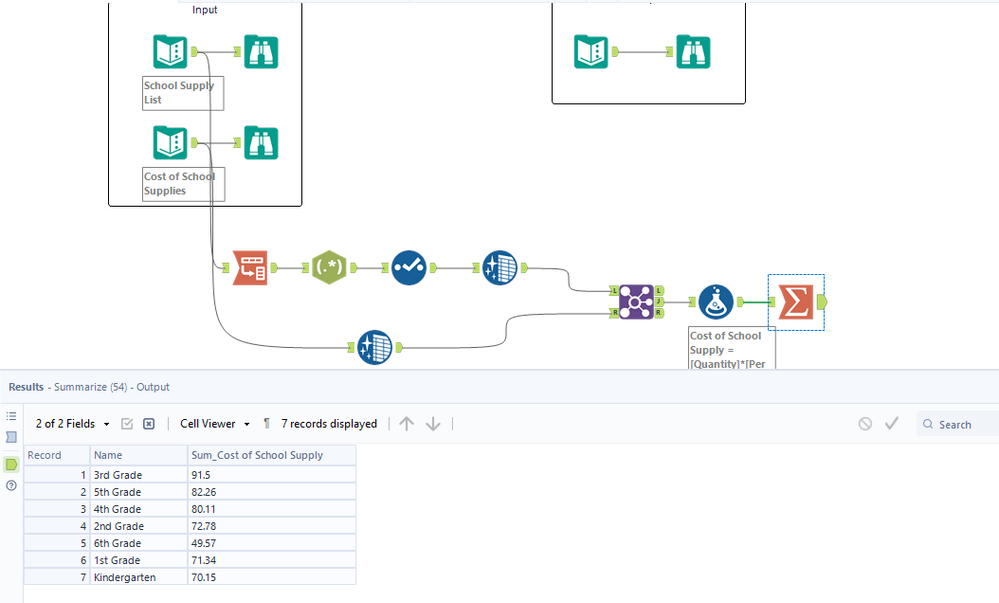999x603 pixels.
Task: Select the Kindergarten cell
Action: tap(139, 577)
